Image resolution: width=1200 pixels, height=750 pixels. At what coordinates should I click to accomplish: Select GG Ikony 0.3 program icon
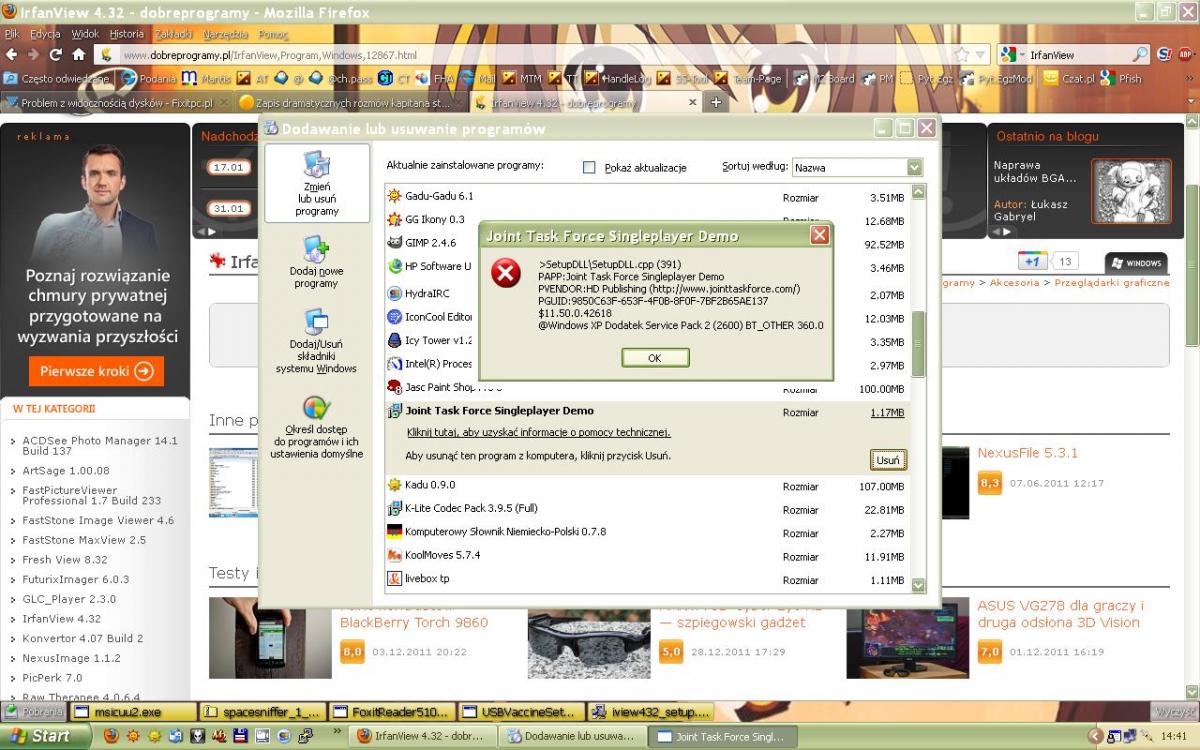coord(395,219)
